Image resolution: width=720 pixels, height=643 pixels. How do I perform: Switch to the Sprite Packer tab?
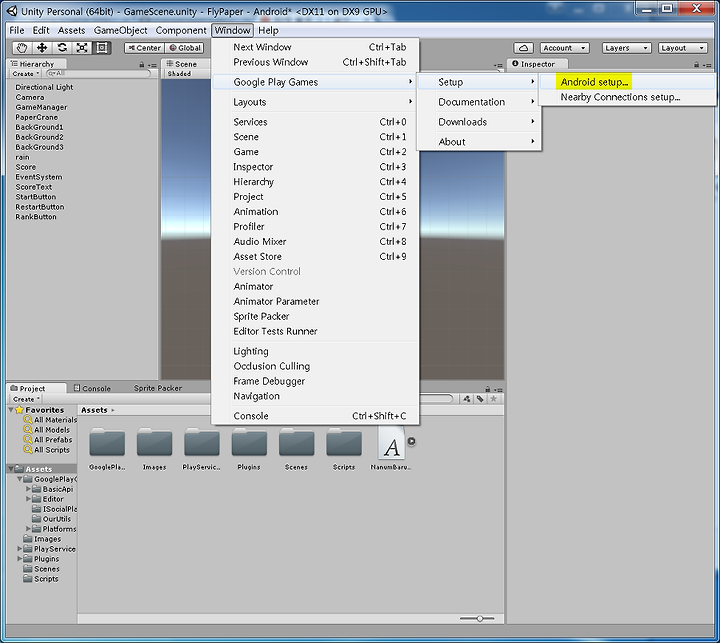(x=158, y=388)
